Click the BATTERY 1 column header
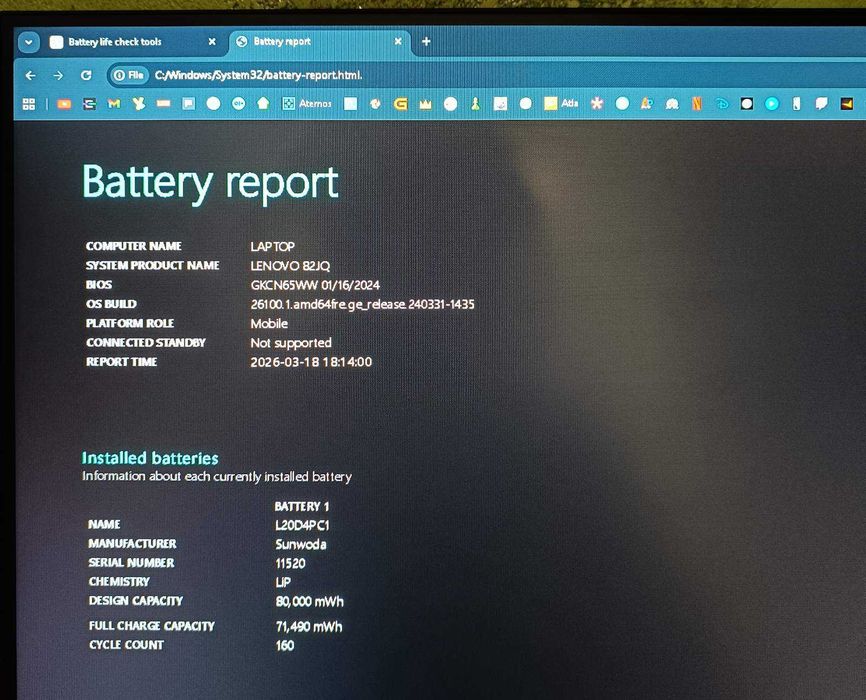The image size is (866, 700). tap(302, 507)
